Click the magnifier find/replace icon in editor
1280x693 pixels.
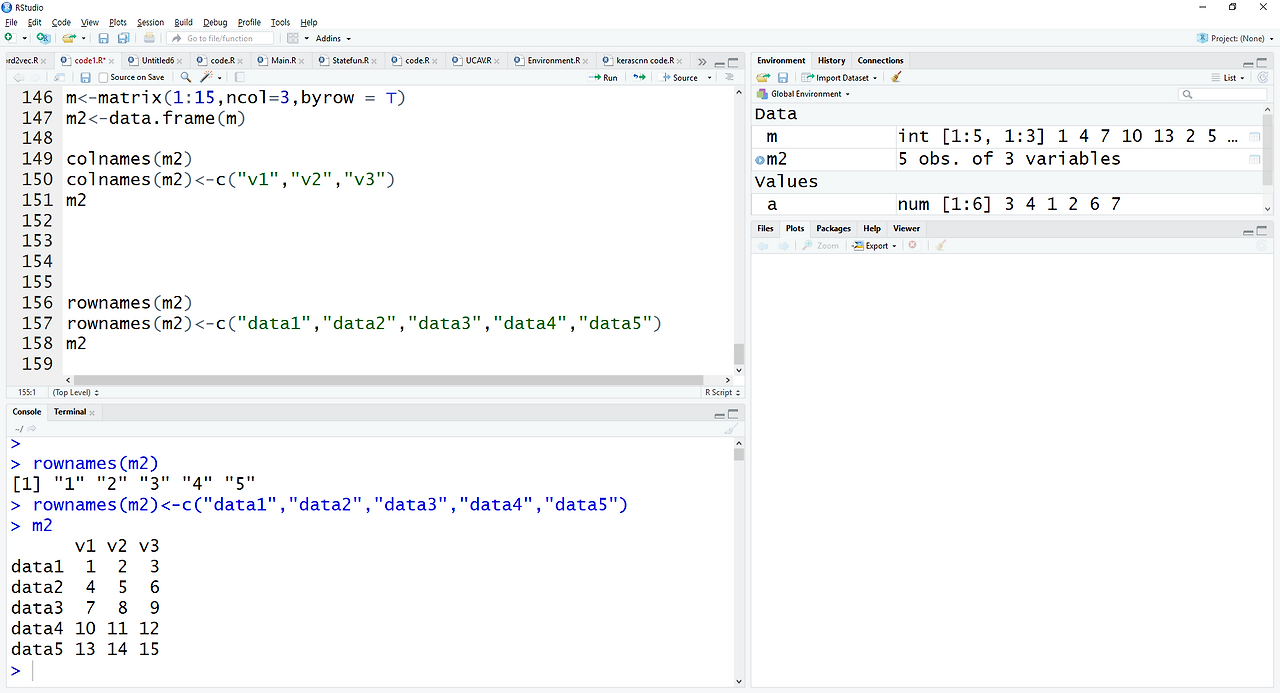186,77
